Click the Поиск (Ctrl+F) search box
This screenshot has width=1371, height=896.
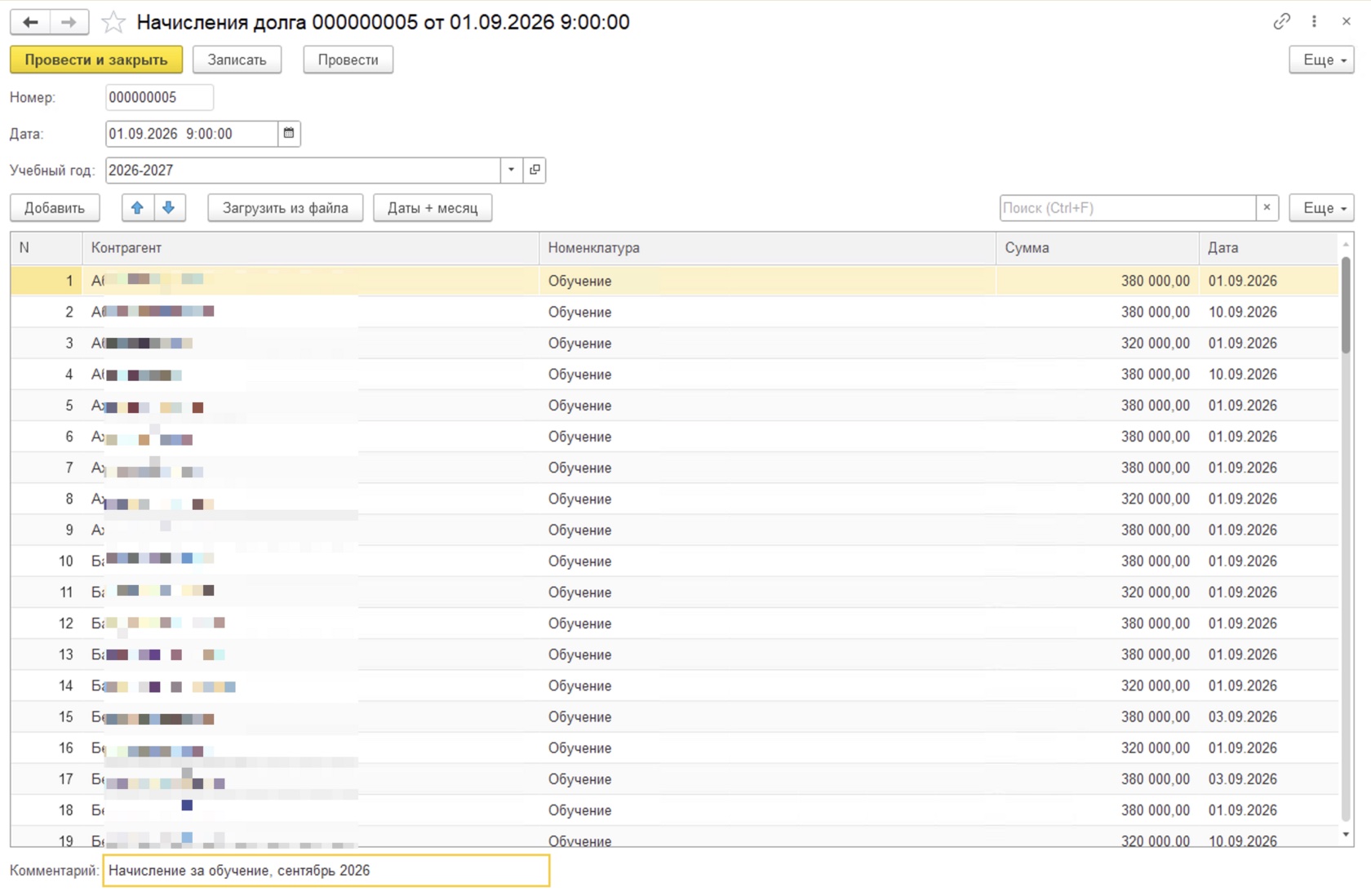pyautogui.click(x=1127, y=207)
